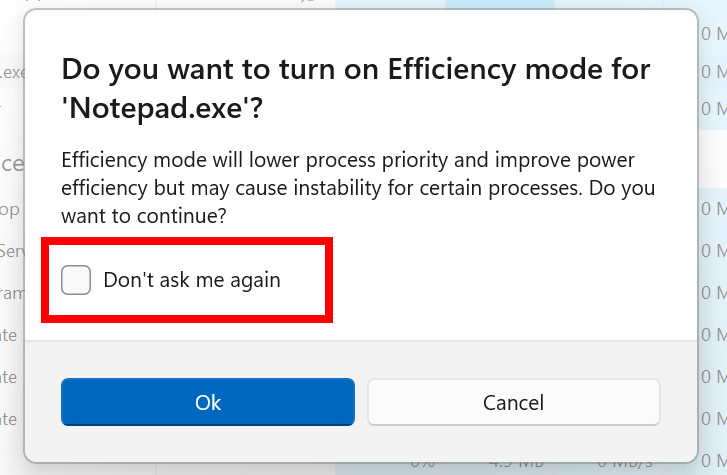Click the "4.9 MB" memory cell below dialog
Image resolution: width=727 pixels, height=475 pixels.
tap(515, 467)
